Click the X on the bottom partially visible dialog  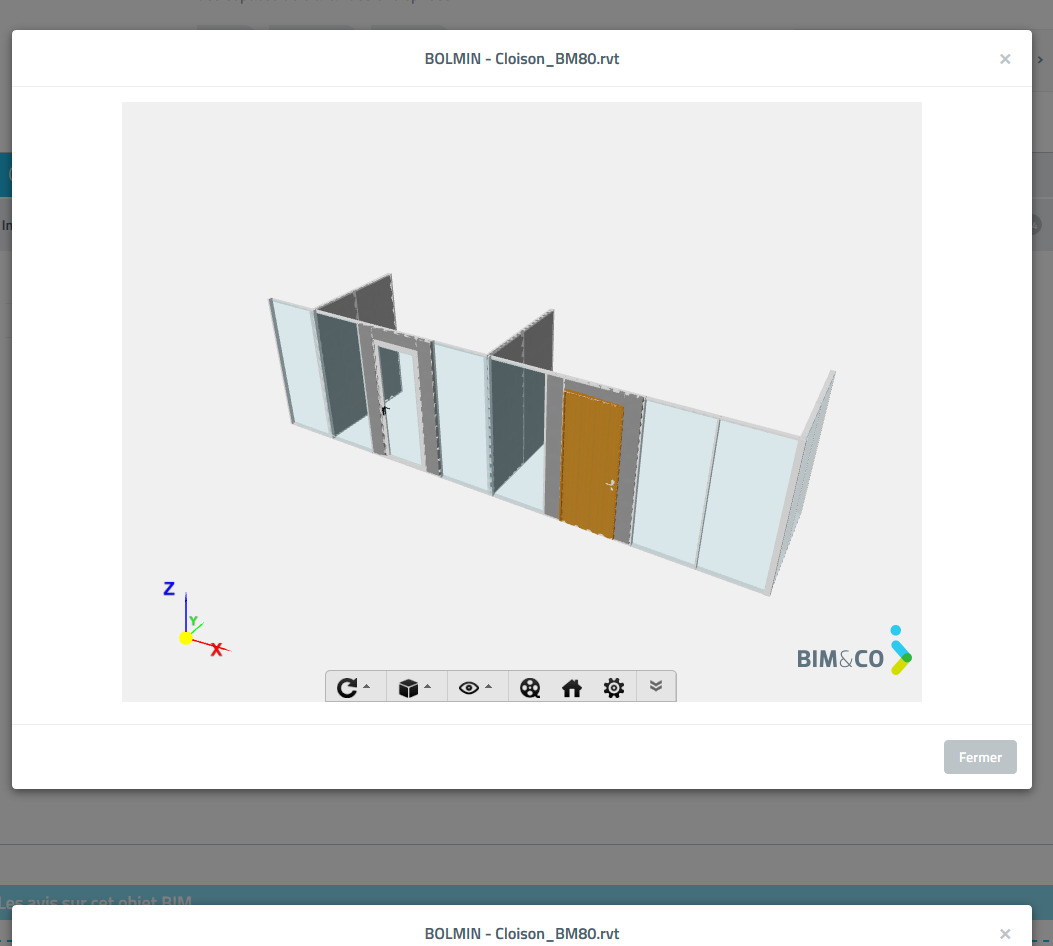(x=1005, y=933)
